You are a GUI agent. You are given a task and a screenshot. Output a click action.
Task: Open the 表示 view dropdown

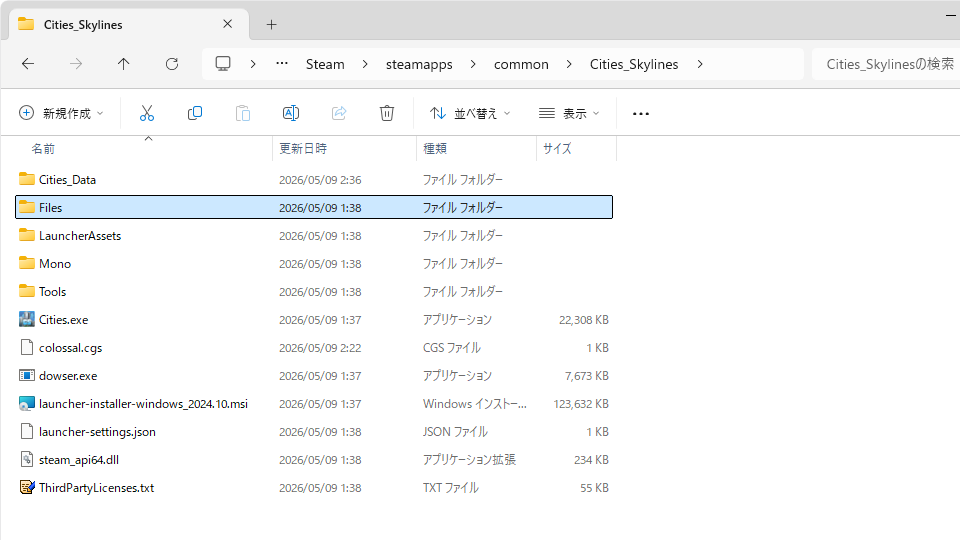569,113
